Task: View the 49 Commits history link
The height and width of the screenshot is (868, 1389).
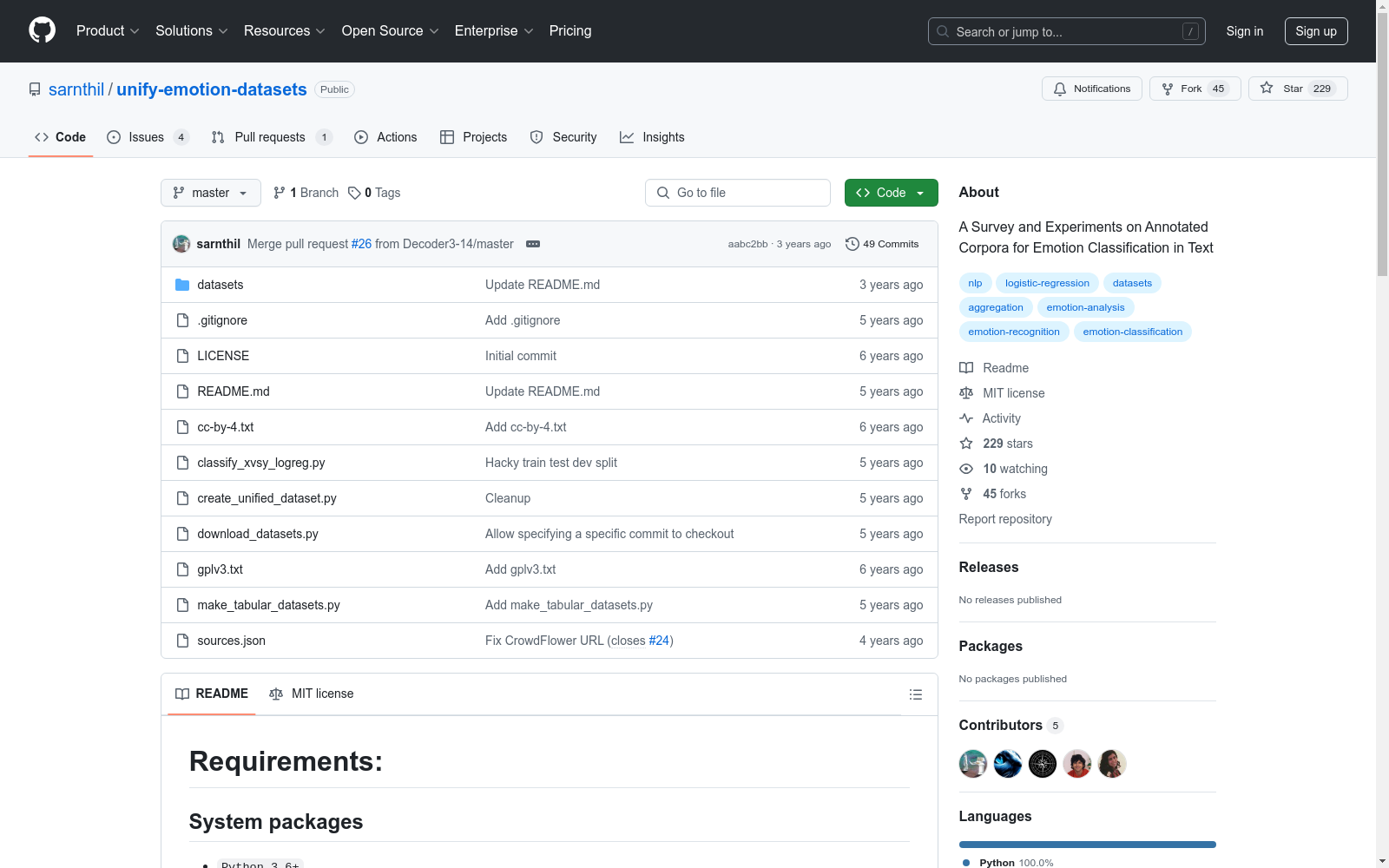Action: coord(882,244)
